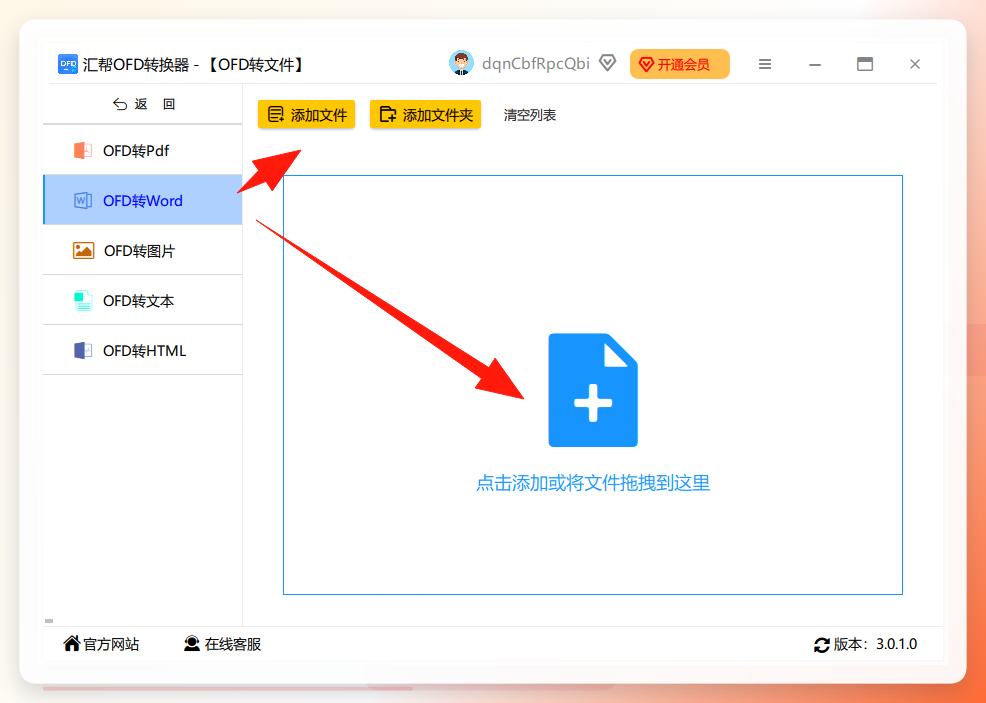Click the 添加文件 button
Viewport: 986px width, 703px height.
(306, 114)
